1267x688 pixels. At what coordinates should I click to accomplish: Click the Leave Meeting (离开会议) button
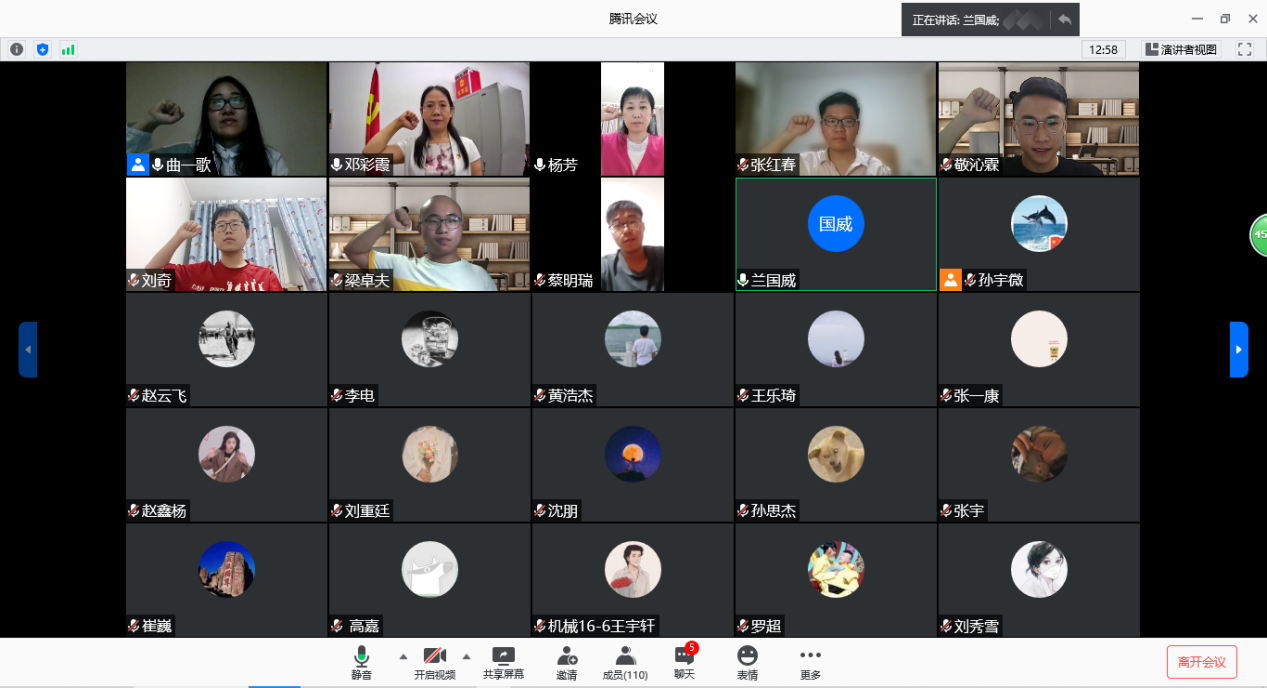point(1201,662)
